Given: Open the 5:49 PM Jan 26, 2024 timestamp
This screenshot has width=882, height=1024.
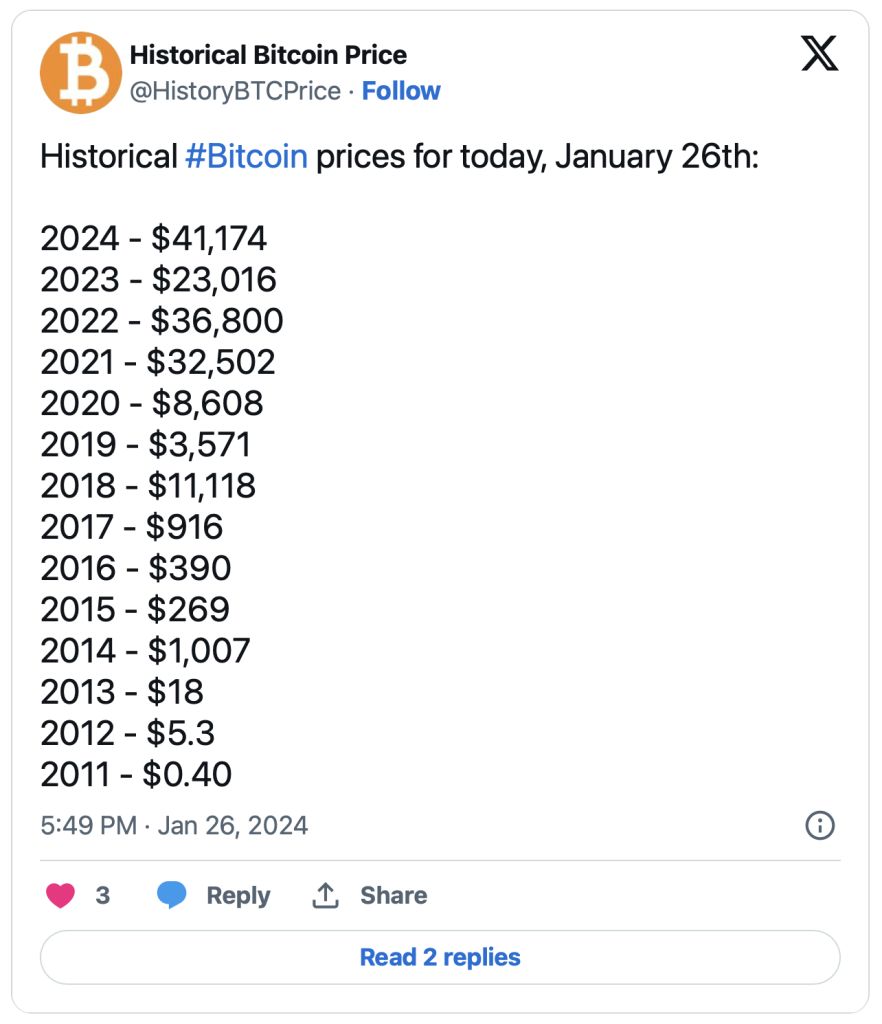Looking at the screenshot, I should (x=174, y=825).
